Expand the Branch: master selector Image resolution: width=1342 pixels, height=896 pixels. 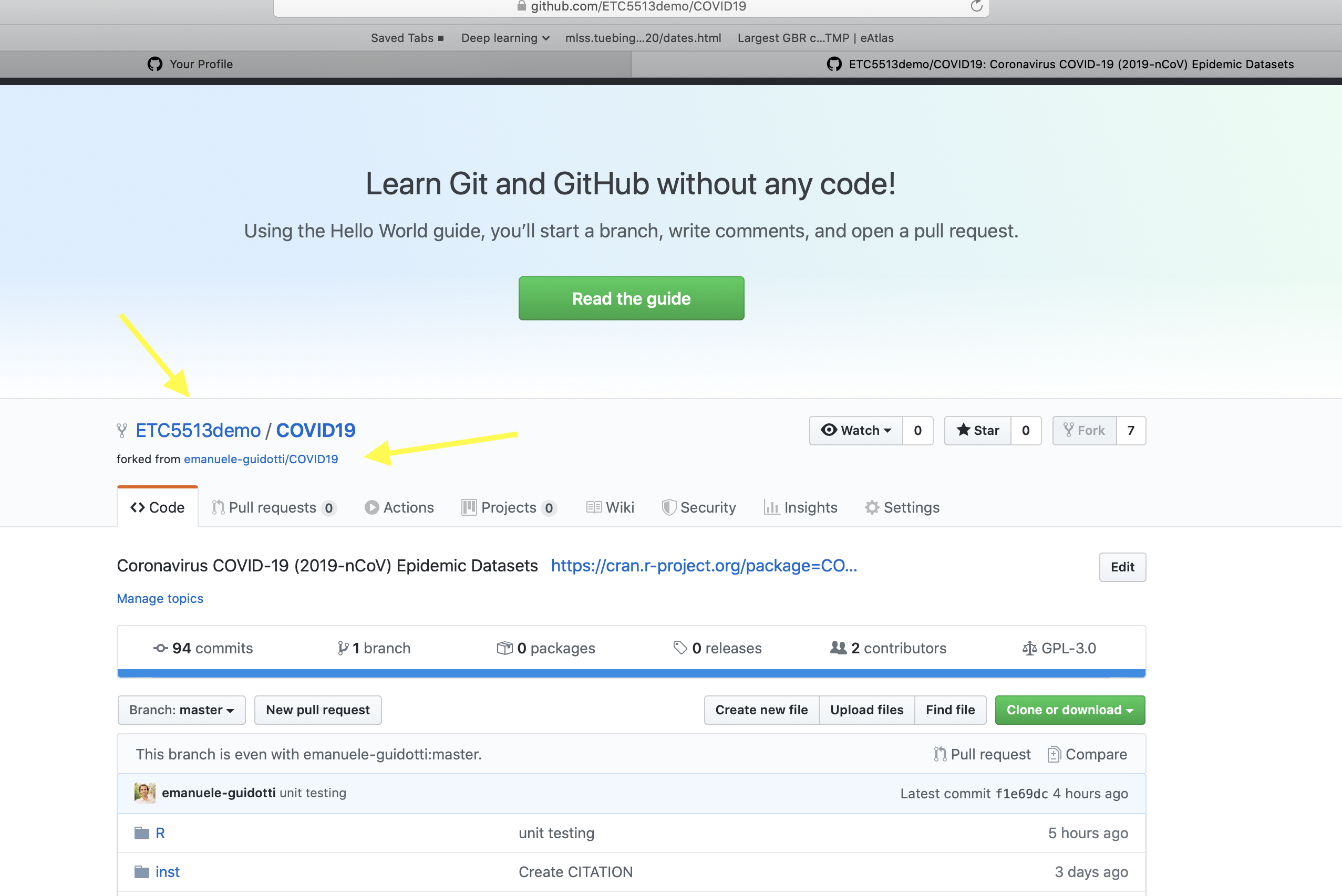click(x=181, y=710)
